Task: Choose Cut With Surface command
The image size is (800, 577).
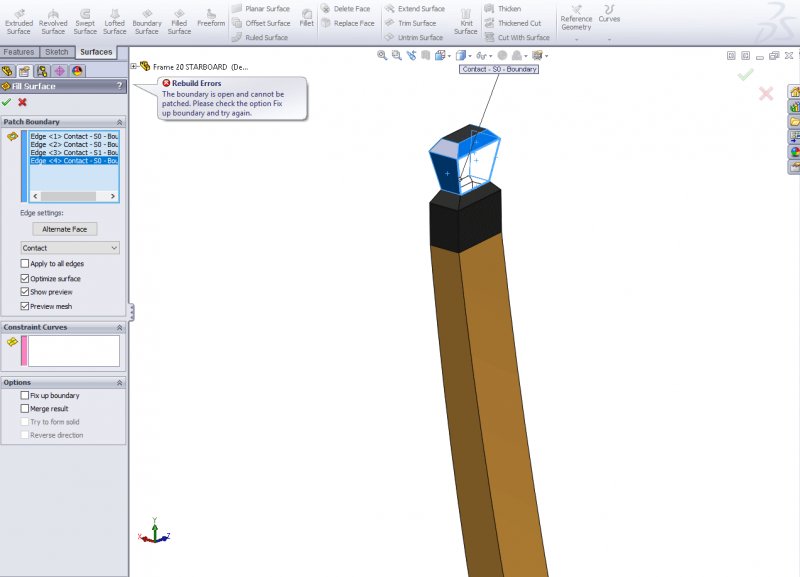Action: (x=517, y=37)
